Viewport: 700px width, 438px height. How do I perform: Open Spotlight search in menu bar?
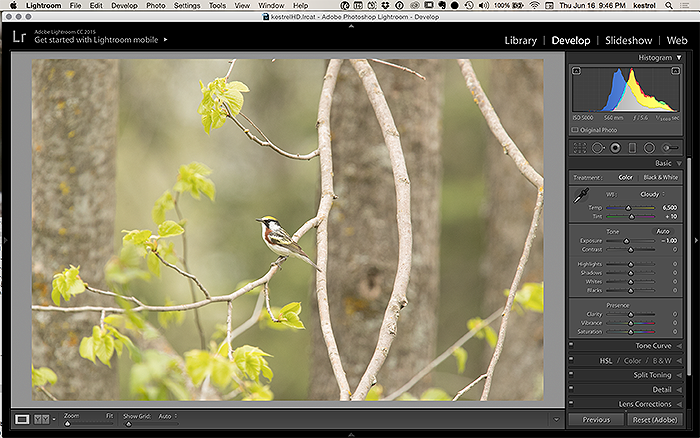[x=668, y=5]
